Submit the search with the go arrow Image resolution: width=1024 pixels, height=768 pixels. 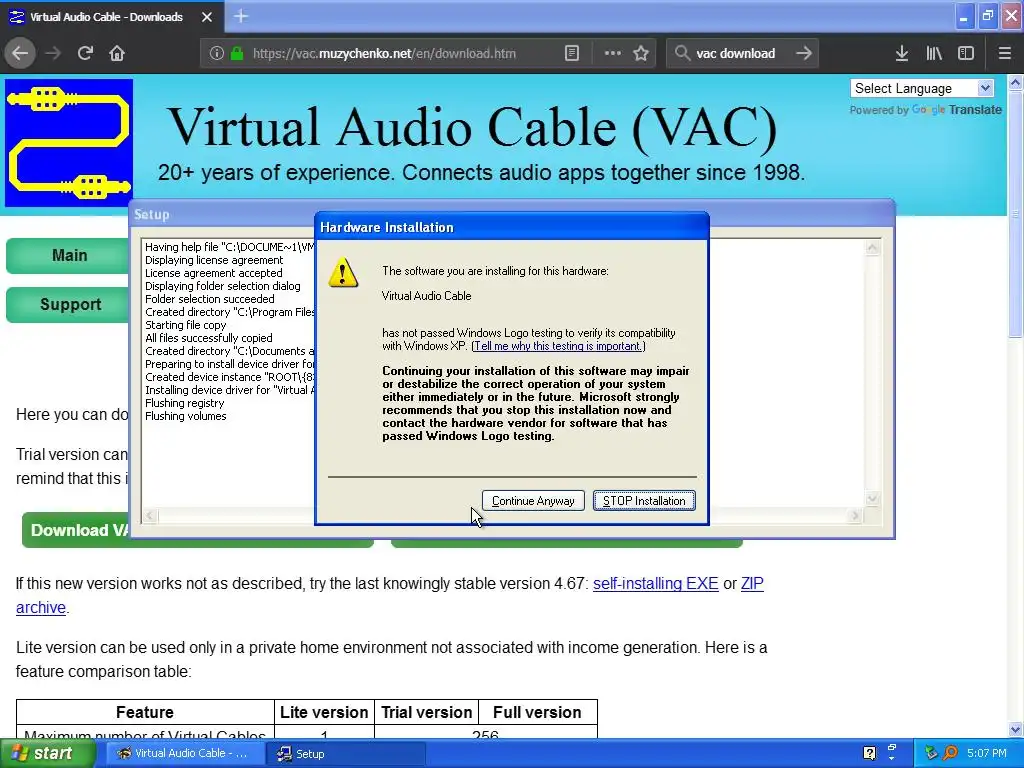[x=804, y=53]
